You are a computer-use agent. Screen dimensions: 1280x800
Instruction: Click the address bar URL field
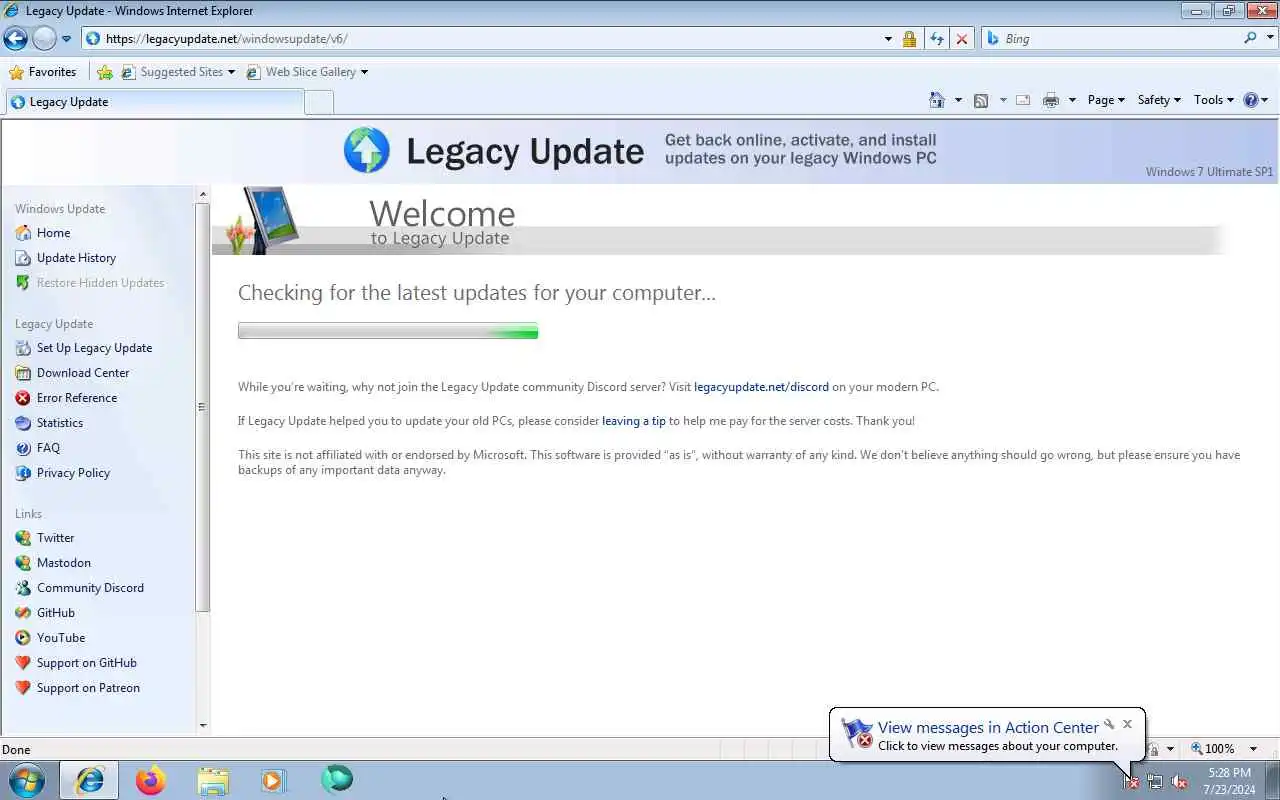[480, 39]
